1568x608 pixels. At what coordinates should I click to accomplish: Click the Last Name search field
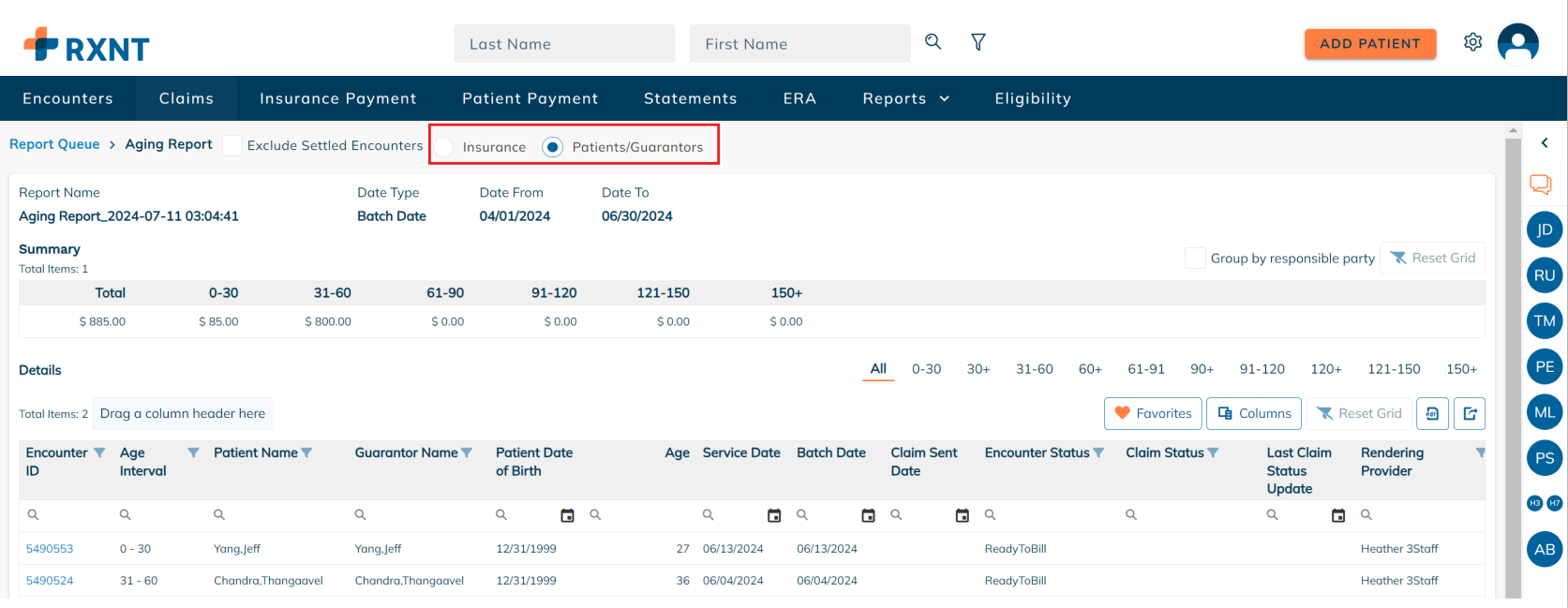pos(563,44)
